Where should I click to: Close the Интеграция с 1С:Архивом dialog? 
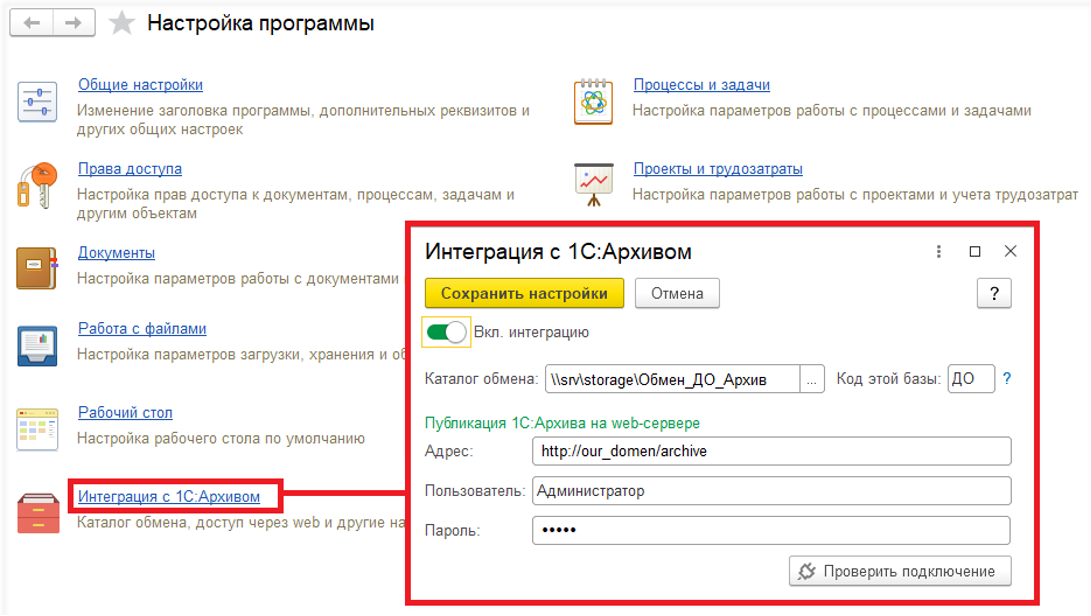[1011, 251]
